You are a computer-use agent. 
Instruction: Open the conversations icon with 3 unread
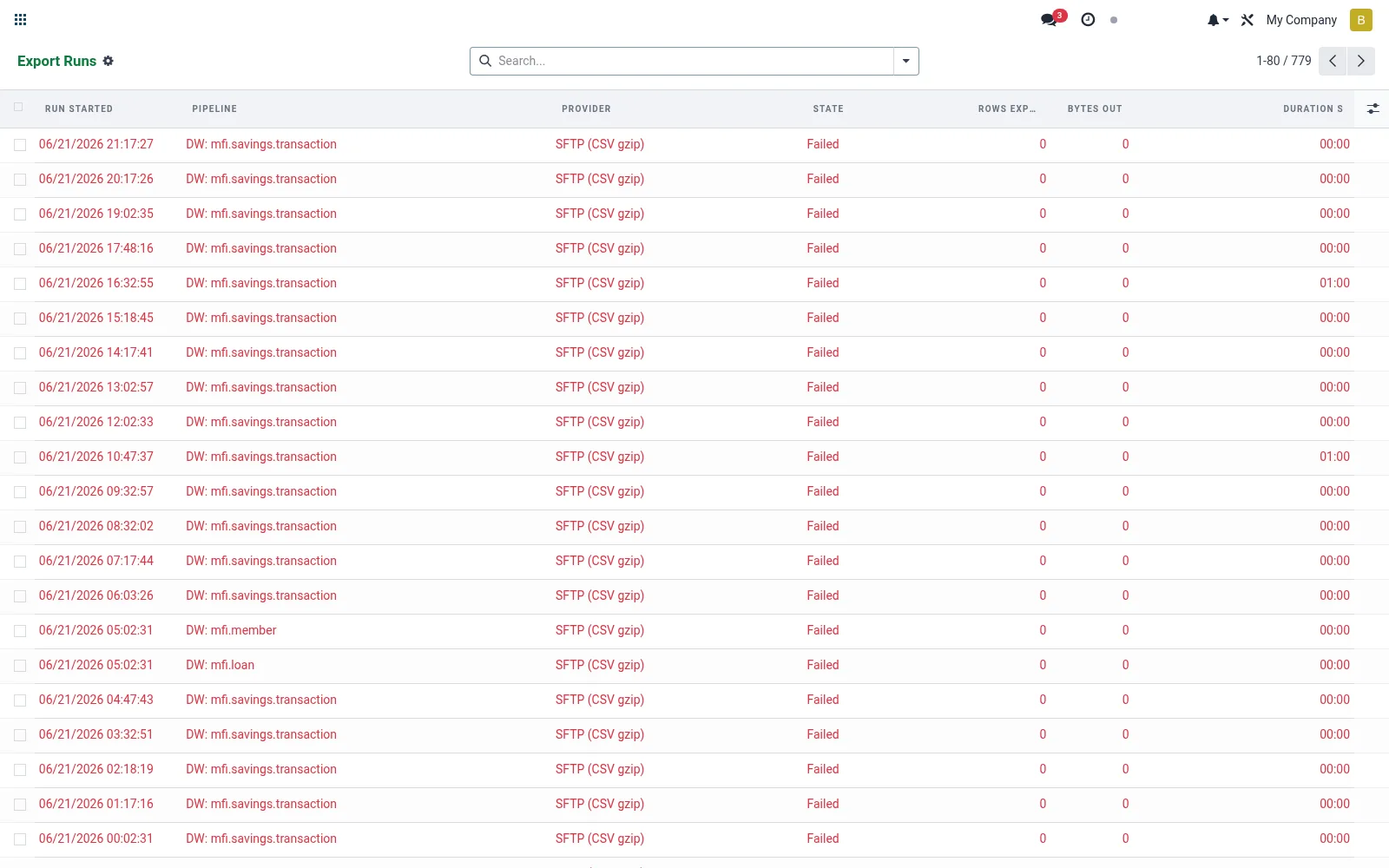click(x=1052, y=19)
